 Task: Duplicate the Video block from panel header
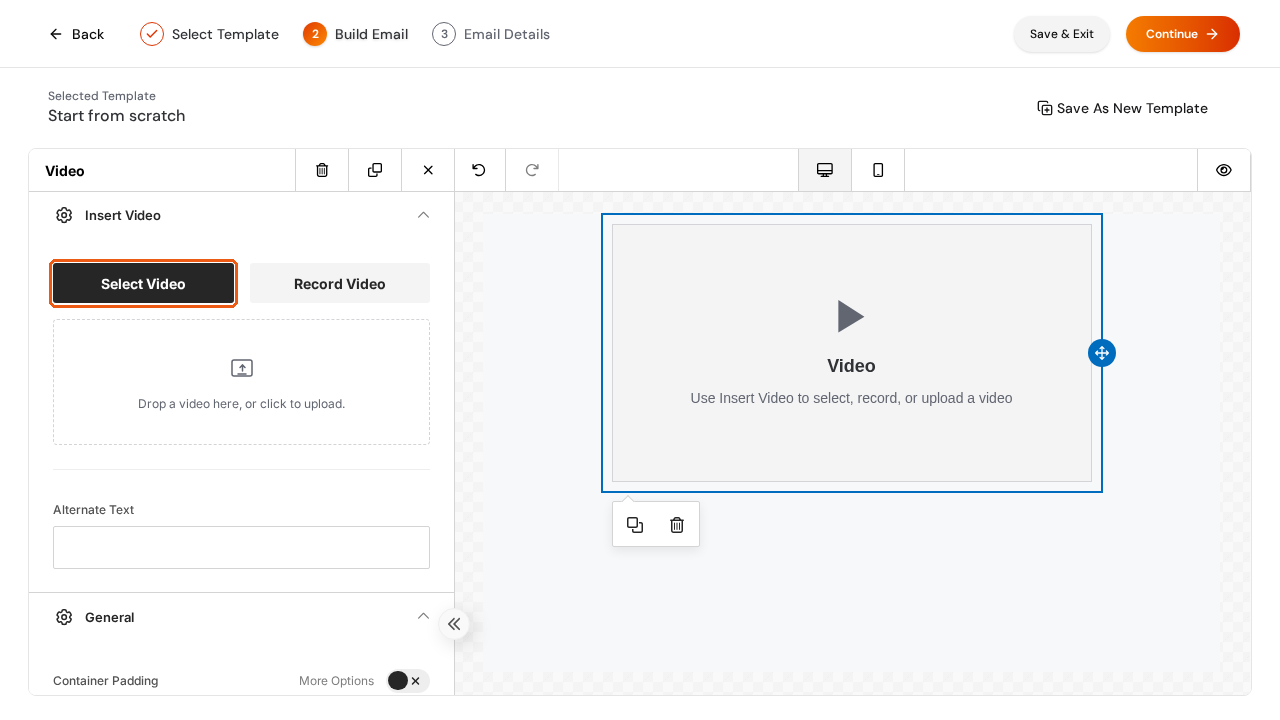point(375,170)
